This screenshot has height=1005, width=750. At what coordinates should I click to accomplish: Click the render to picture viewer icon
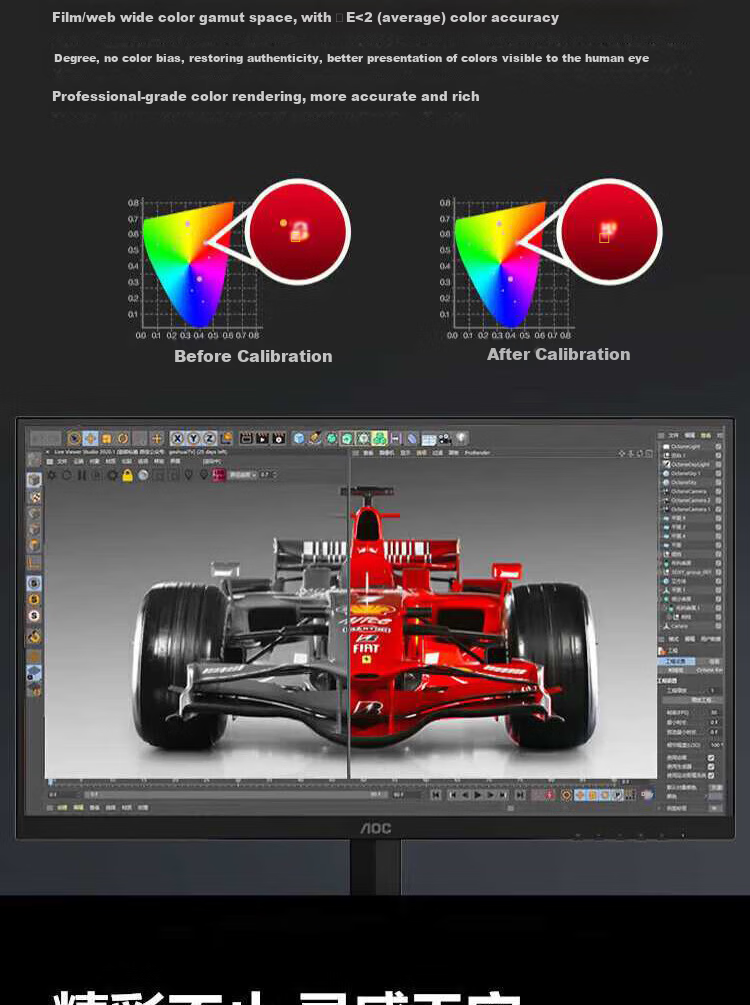(262, 438)
